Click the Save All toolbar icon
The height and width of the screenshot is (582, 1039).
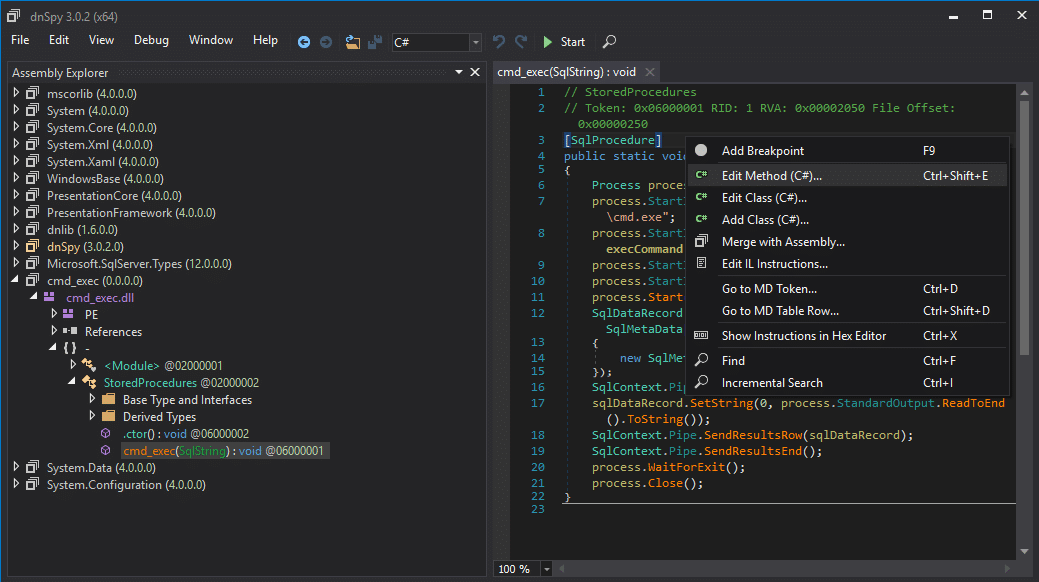pyautogui.click(x=375, y=42)
